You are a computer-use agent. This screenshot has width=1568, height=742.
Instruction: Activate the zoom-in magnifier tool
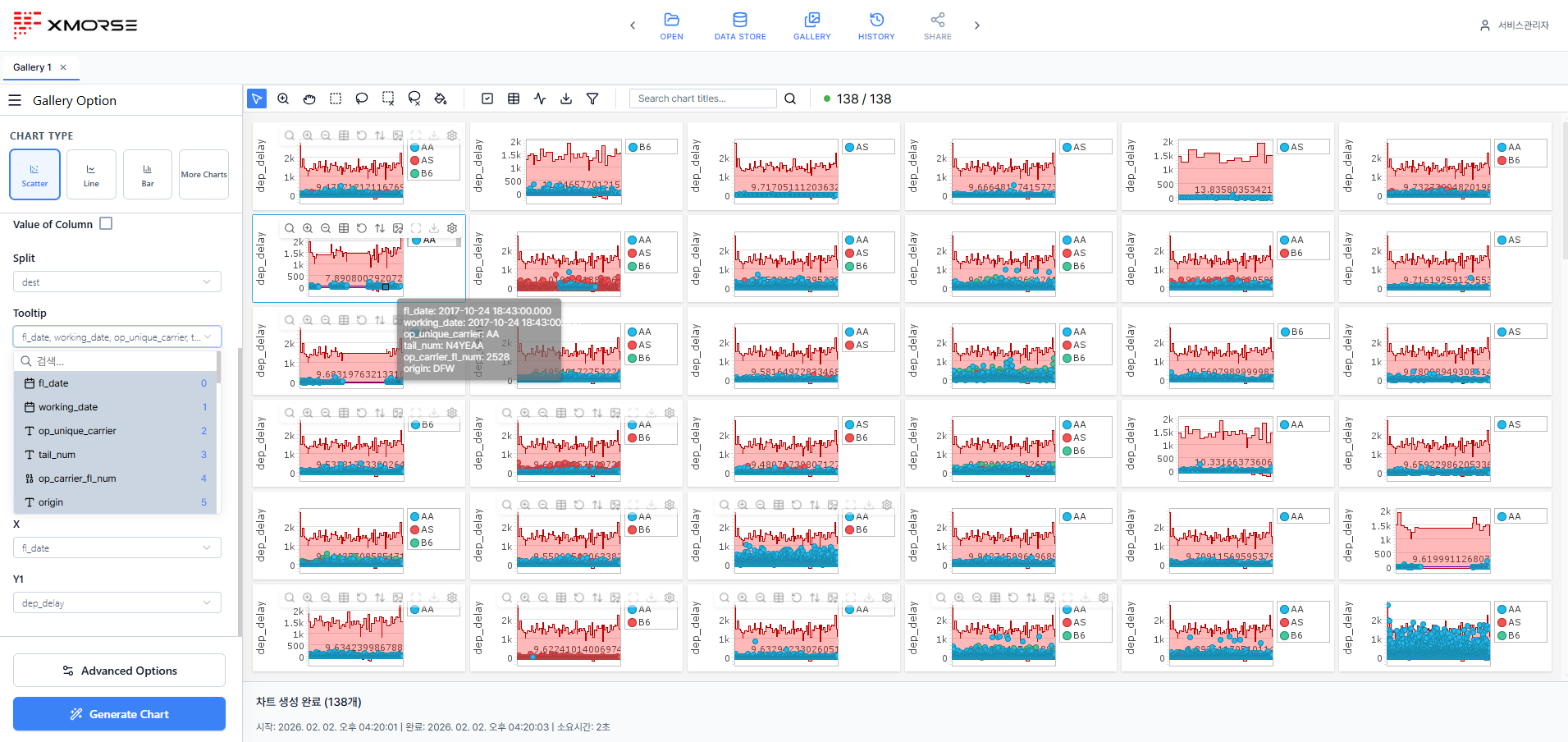[283, 98]
